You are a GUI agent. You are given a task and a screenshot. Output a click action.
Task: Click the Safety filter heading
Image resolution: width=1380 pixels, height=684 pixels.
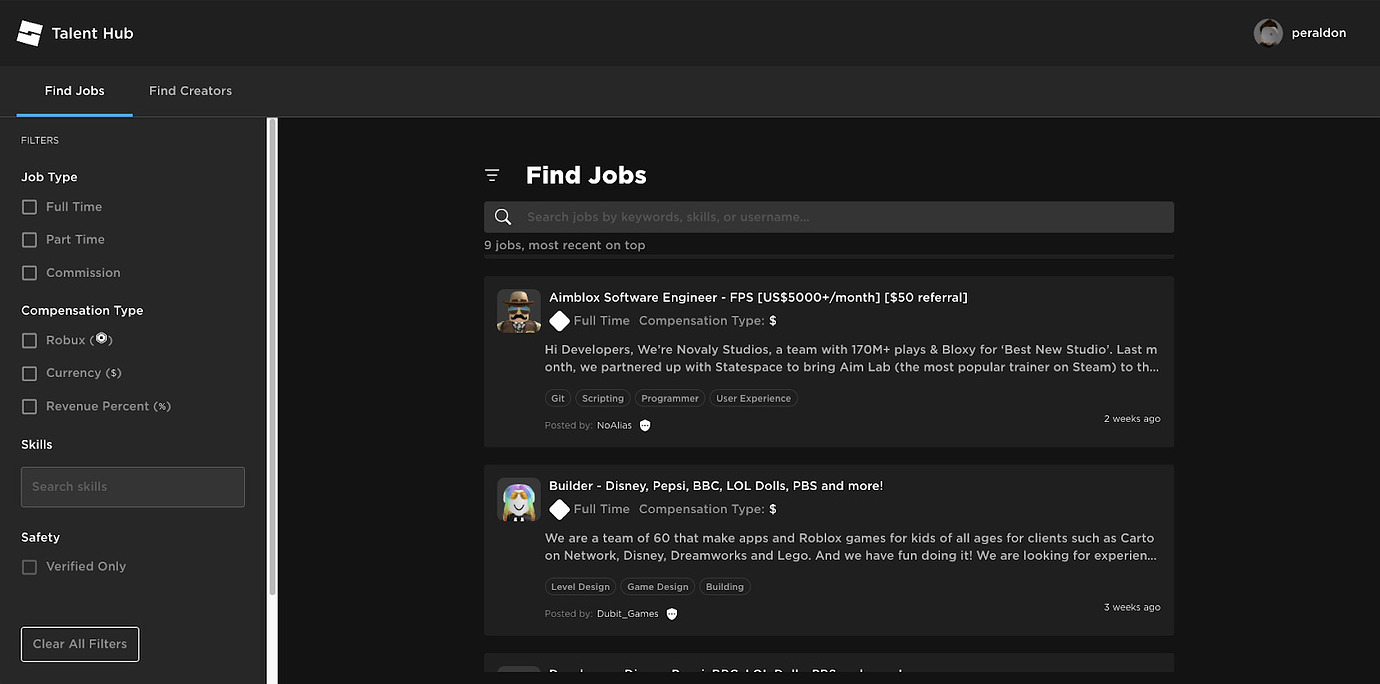click(x=41, y=537)
